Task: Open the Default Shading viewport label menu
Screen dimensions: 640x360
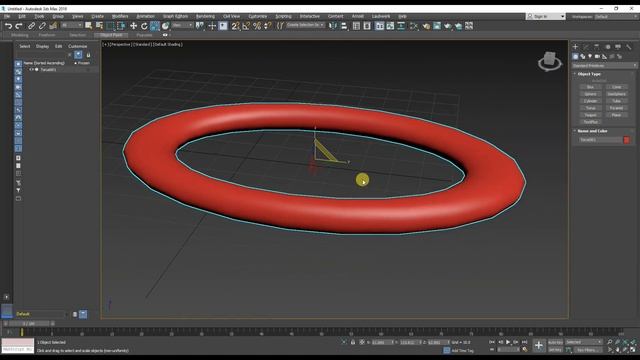Action: click(168, 44)
